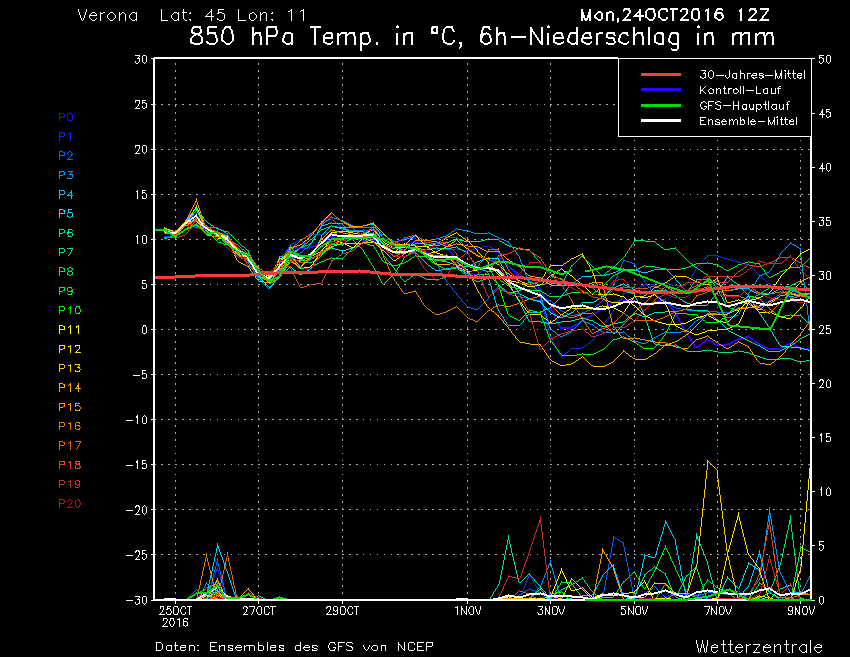Click the "Lat: 45 Lon: 11" coordinates
The height and width of the screenshot is (657, 850).
233,15
